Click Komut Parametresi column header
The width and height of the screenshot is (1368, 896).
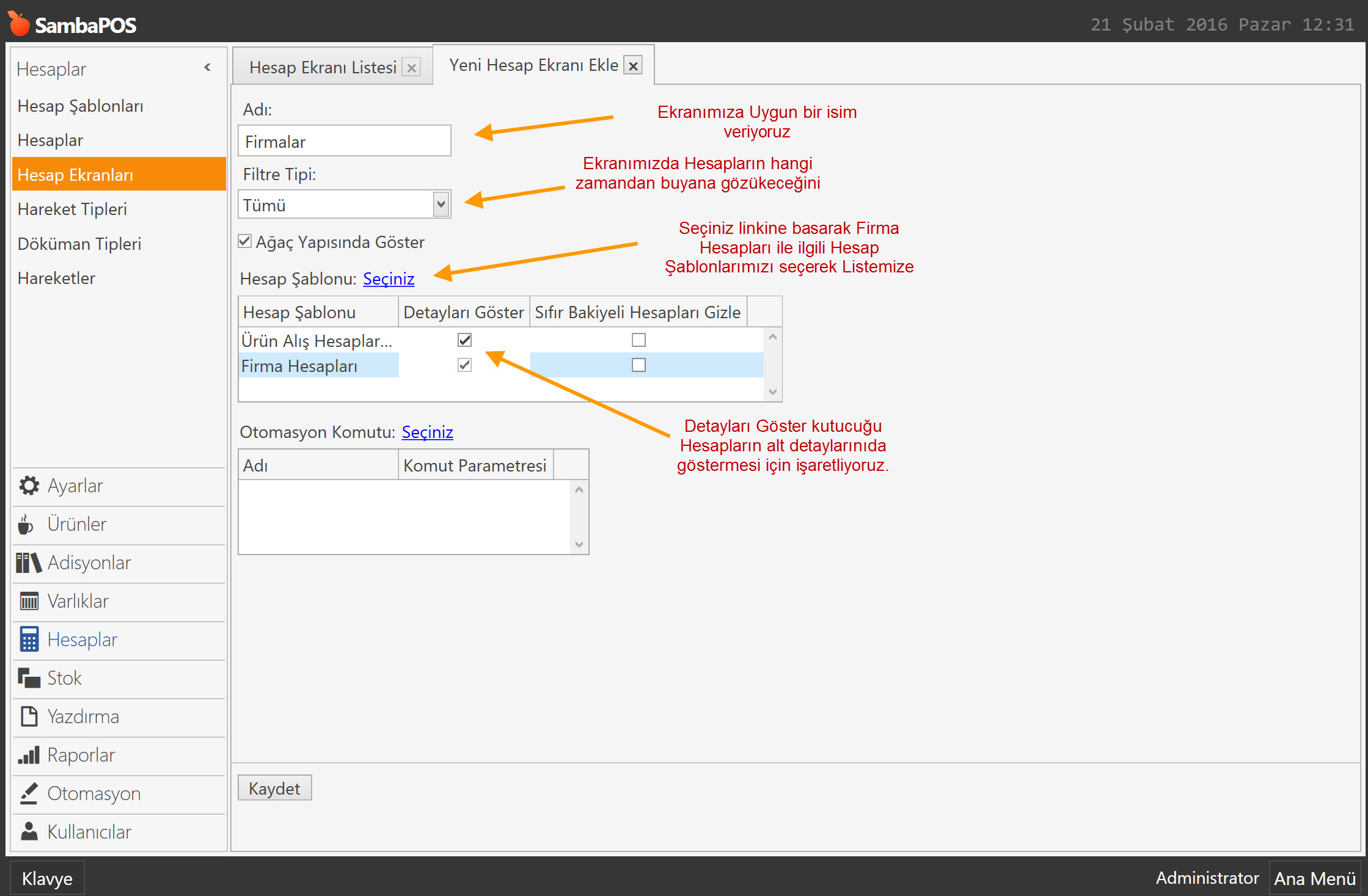475,465
